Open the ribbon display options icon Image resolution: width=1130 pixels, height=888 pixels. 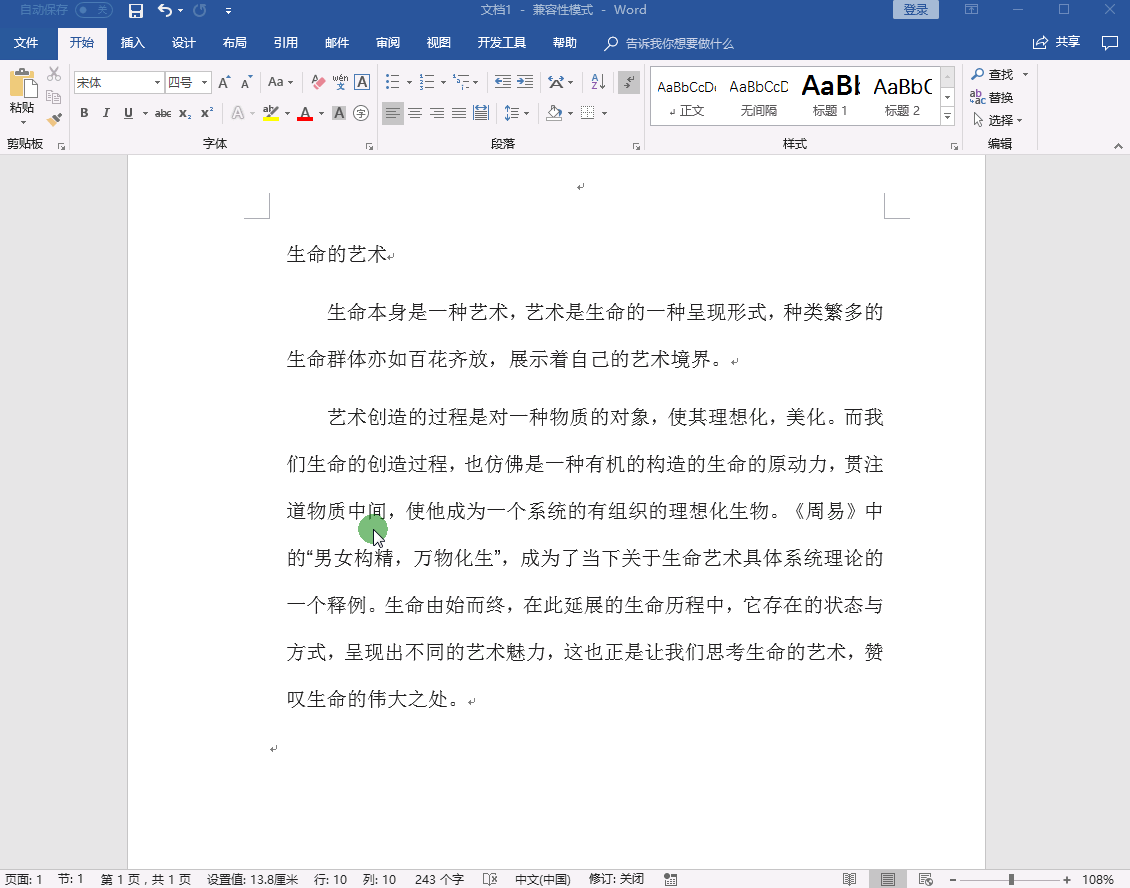point(971,10)
